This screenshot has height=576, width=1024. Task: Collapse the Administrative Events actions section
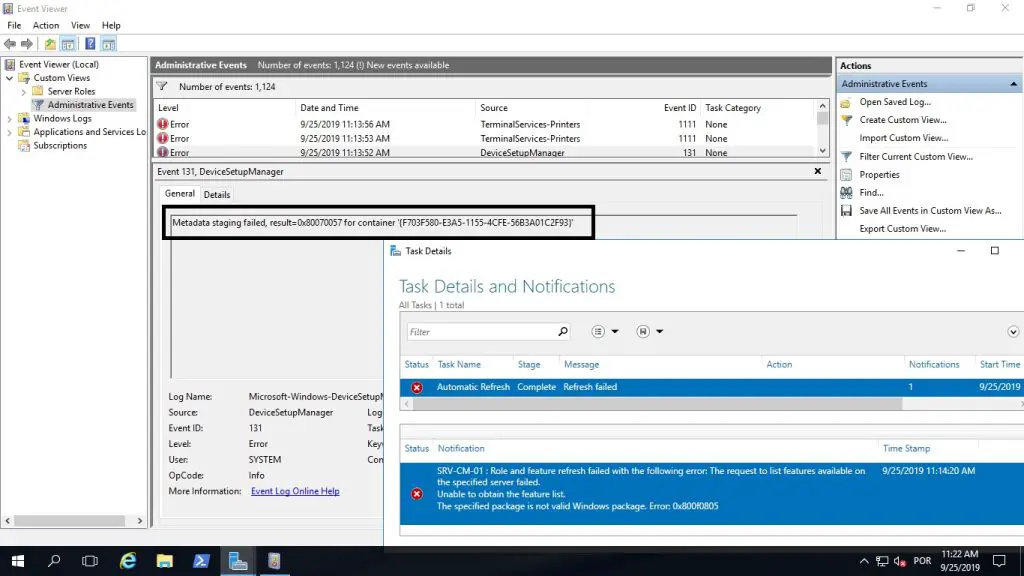1013,83
